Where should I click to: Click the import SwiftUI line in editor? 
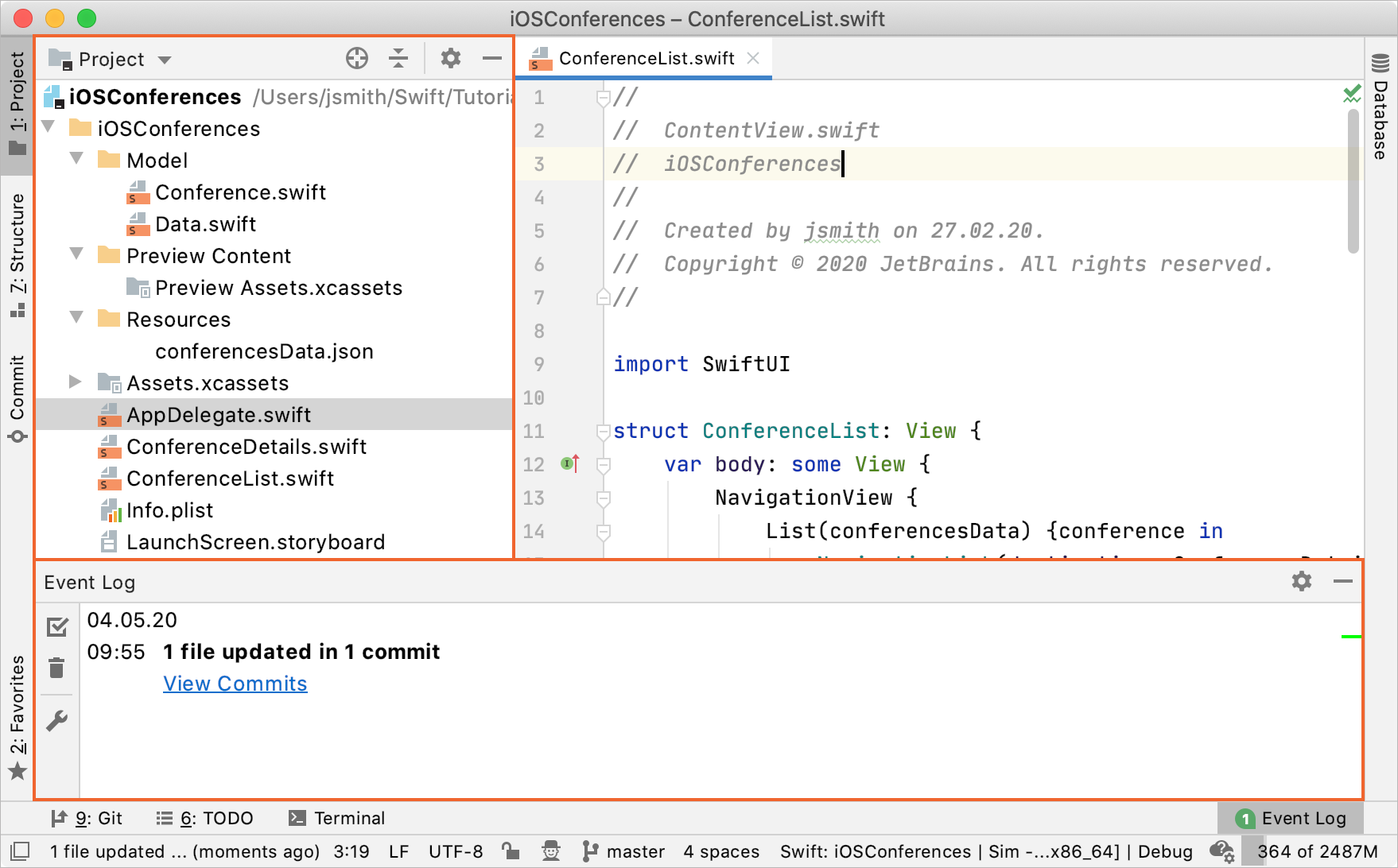701,364
